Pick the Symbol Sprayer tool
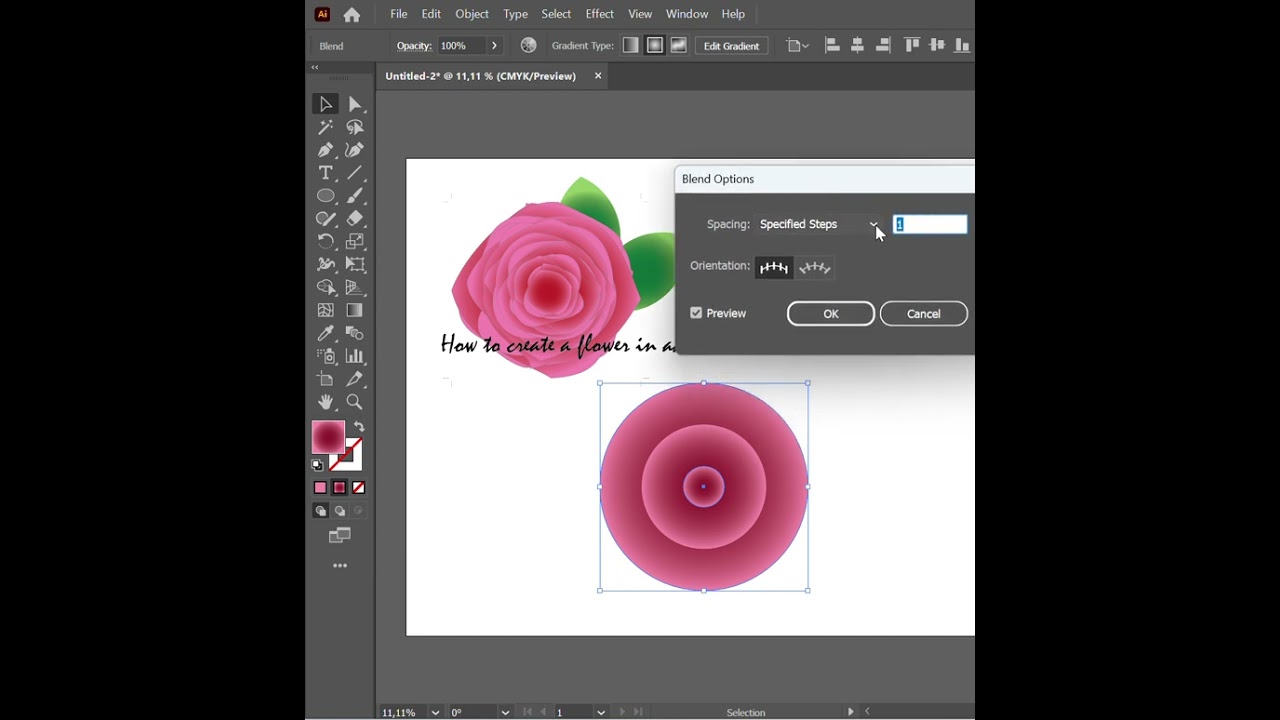 point(325,356)
